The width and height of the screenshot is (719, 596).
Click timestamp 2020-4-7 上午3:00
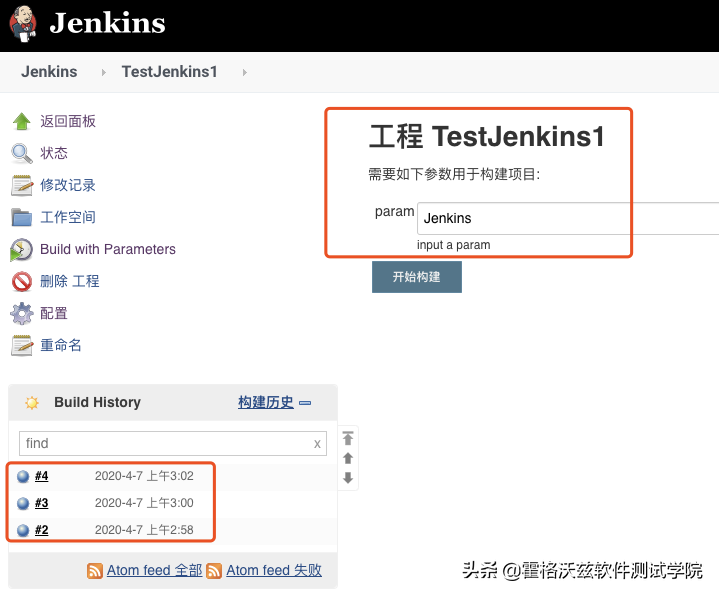(144, 503)
